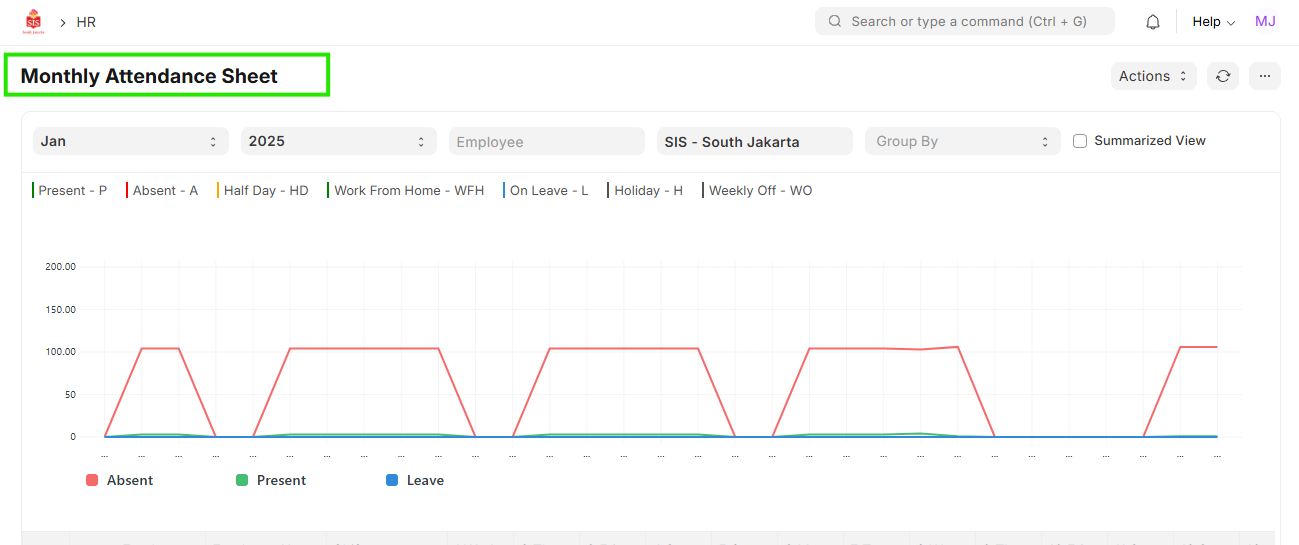The height and width of the screenshot is (545, 1299).
Task: Click the refresh report icon
Action: [x=1222, y=76]
